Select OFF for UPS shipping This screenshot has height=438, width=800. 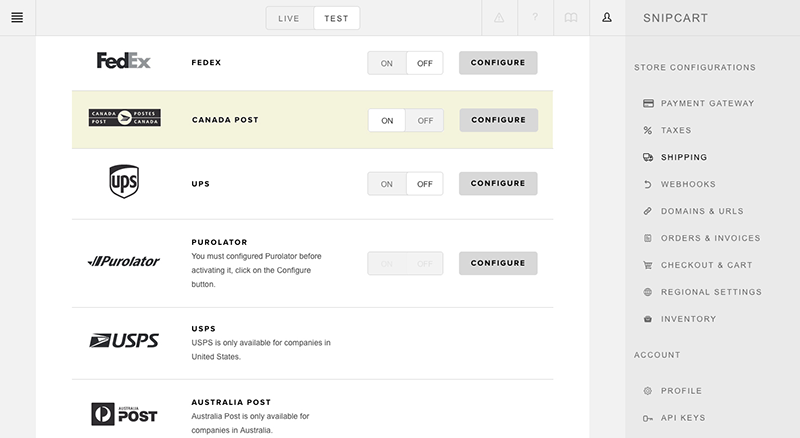(x=424, y=184)
